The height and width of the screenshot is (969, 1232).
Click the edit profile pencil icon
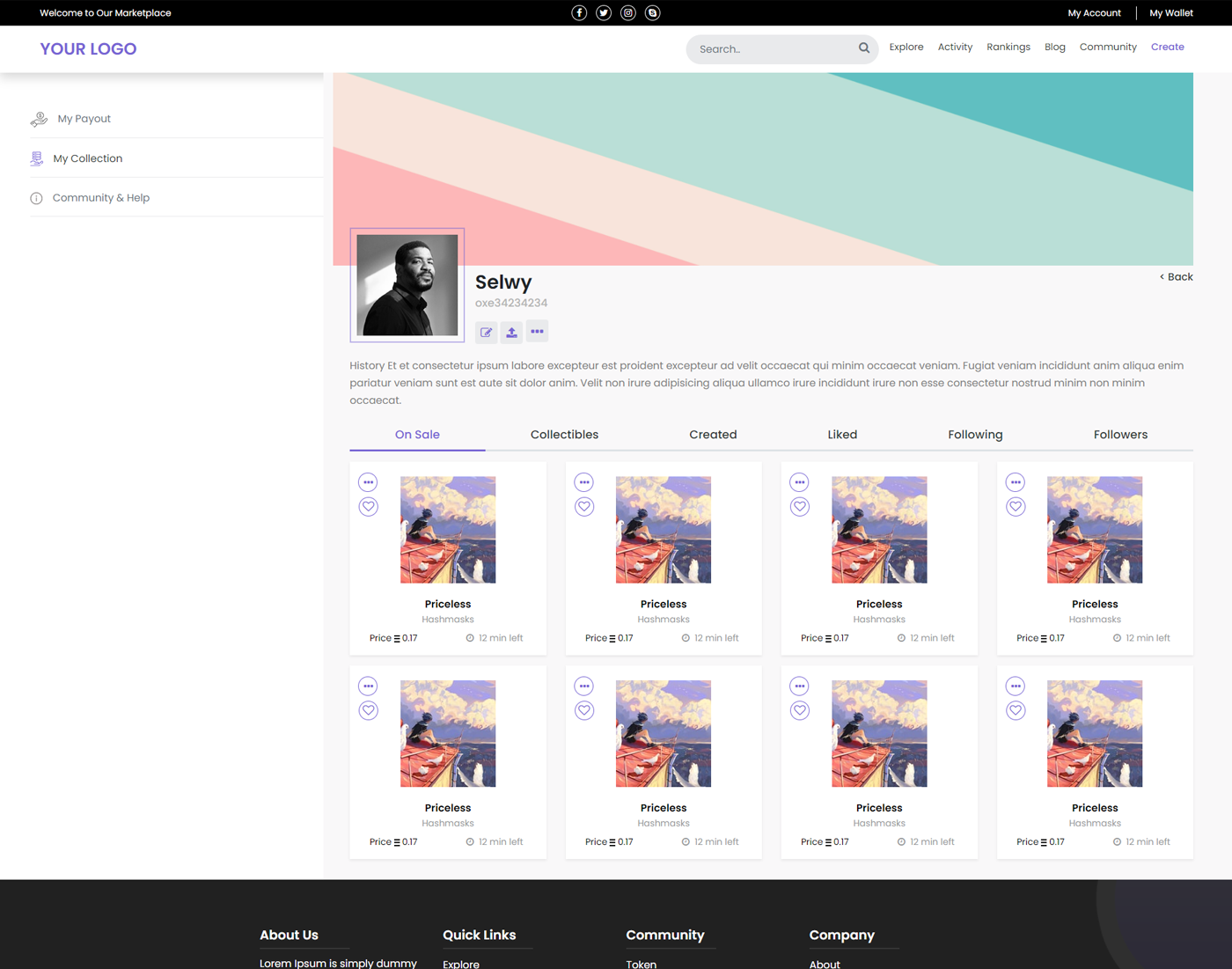coord(486,332)
